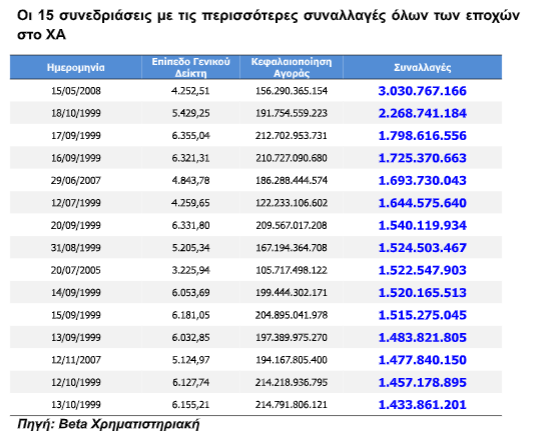This screenshot has width=535, height=442.
Task: Click the transactions value 2.268.741.184
Action: pyautogui.click(x=422, y=113)
